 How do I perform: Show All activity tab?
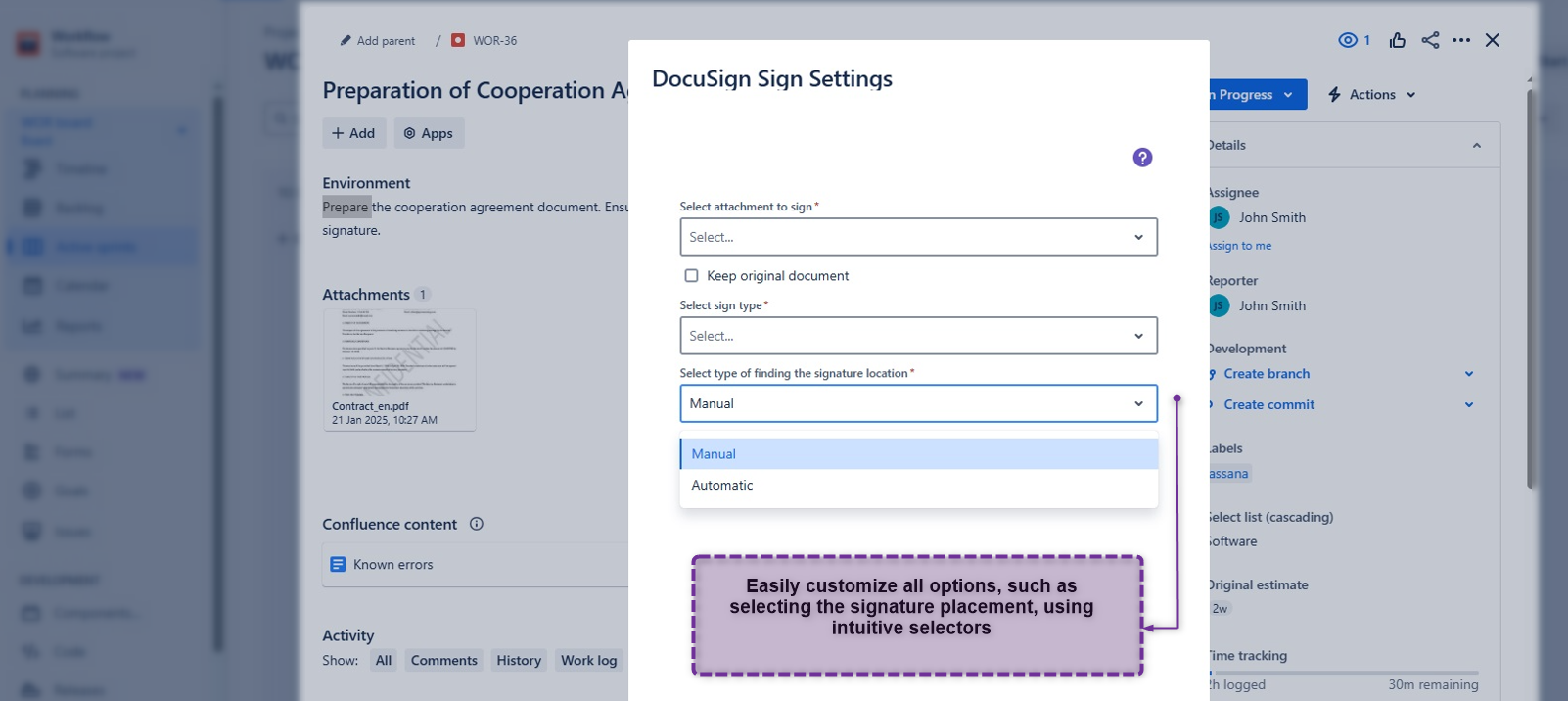coord(384,661)
